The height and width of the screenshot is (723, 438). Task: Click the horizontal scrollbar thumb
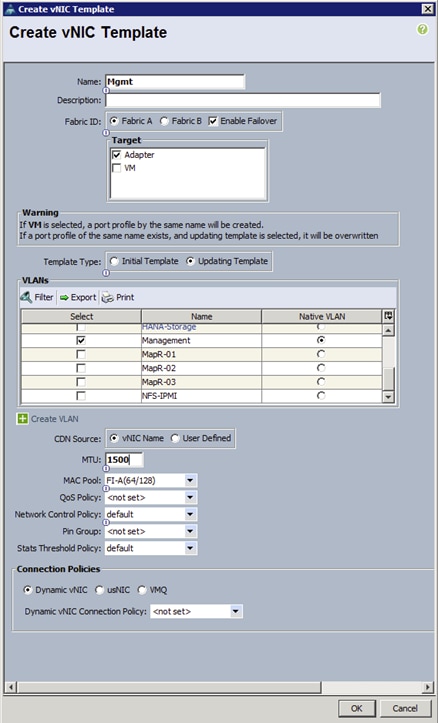169,687
